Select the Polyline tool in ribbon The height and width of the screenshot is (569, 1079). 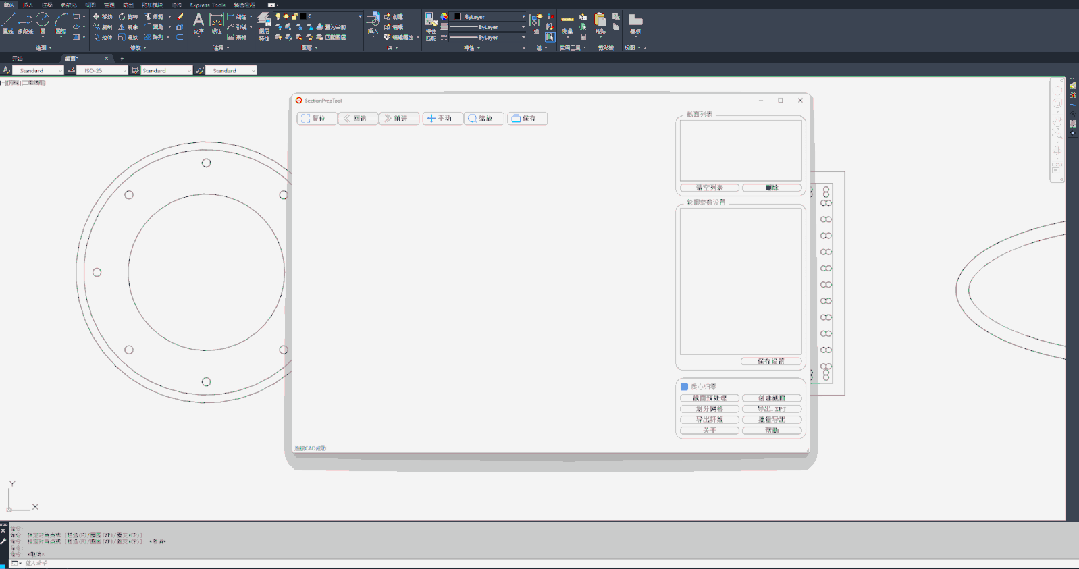pos(25,23)
